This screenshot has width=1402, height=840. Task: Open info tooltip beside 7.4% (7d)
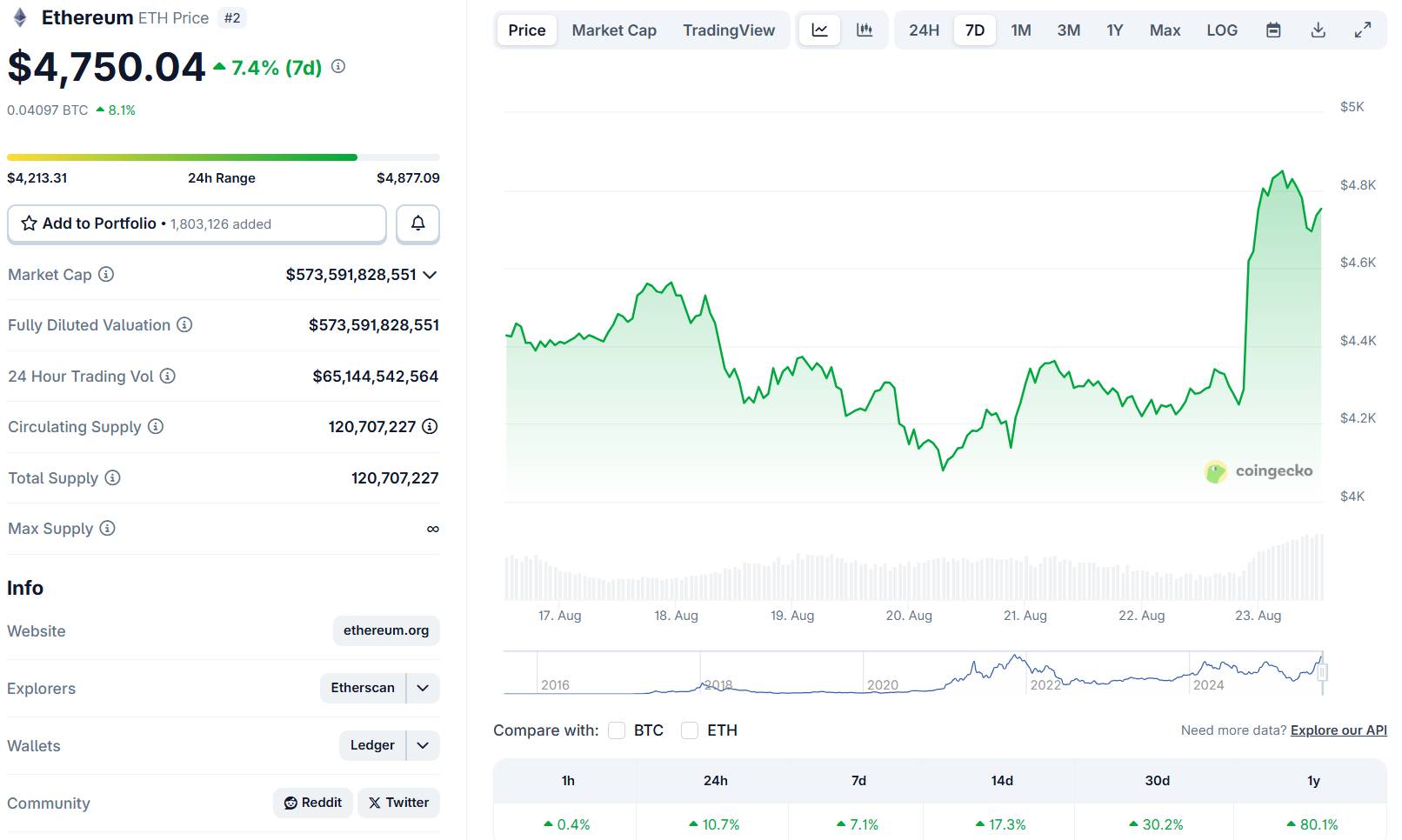click(x=338, y=66)
